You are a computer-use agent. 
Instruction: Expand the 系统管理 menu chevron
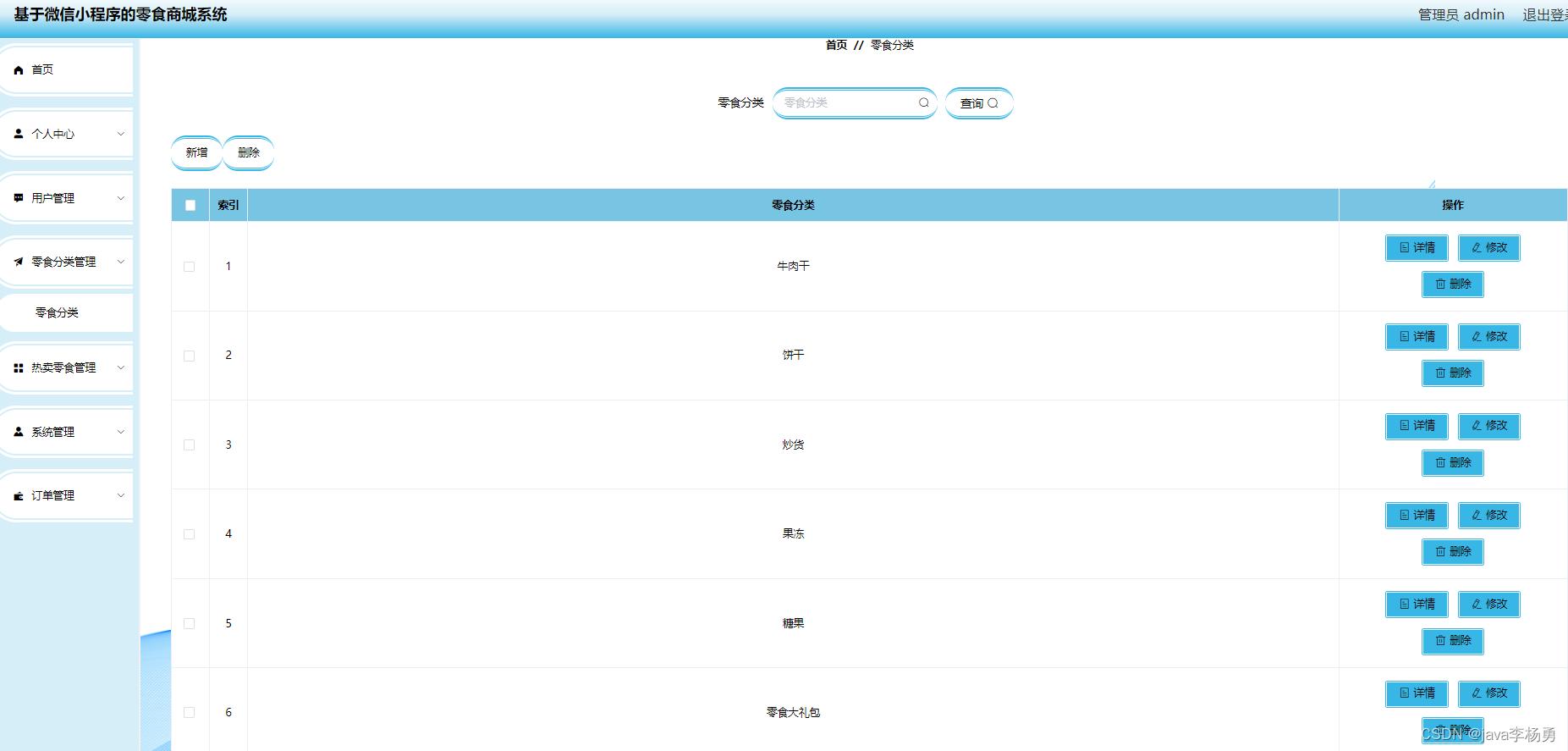pos(120,432)
